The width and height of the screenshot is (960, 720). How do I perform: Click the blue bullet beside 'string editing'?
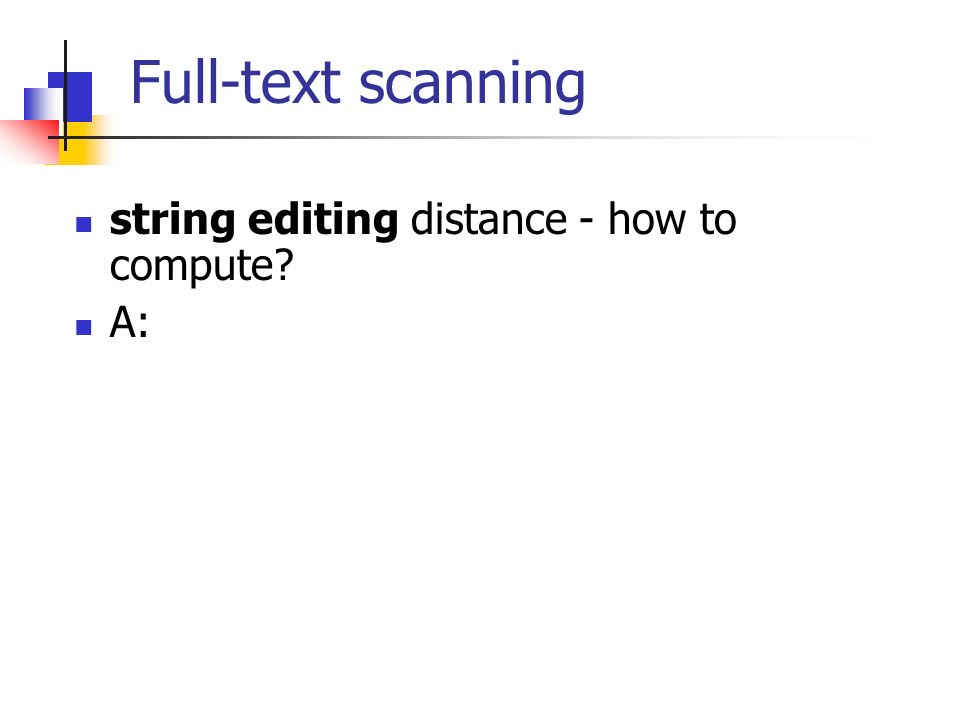(84, 225)
